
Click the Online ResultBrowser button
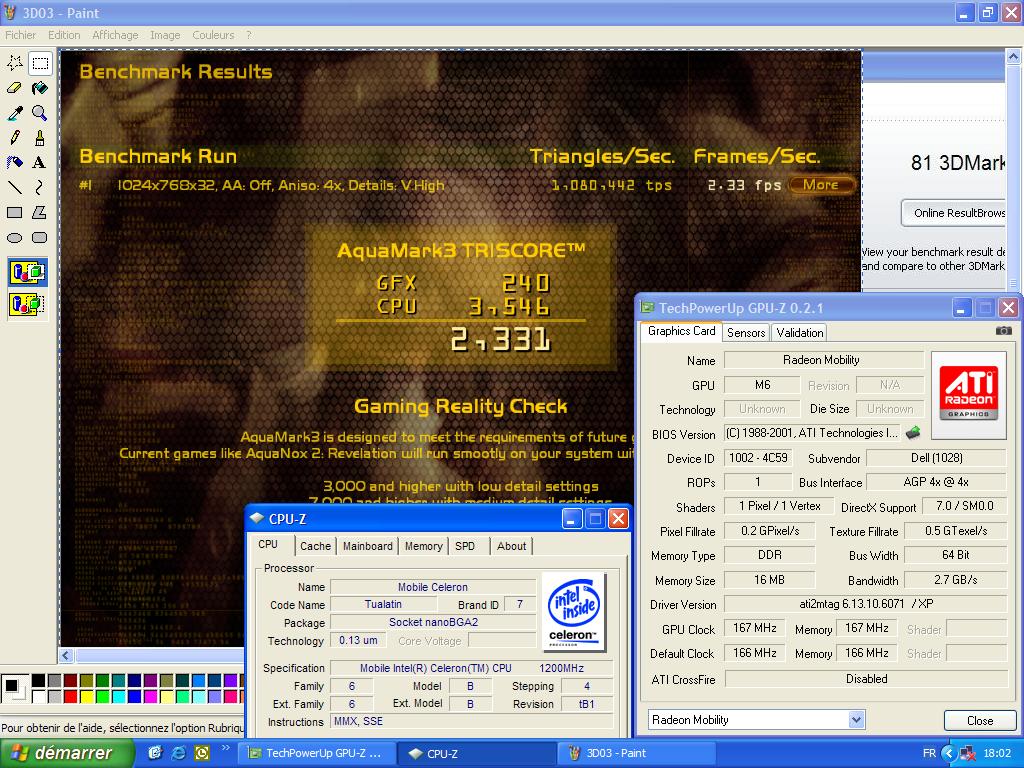click(x=953, y=213)
